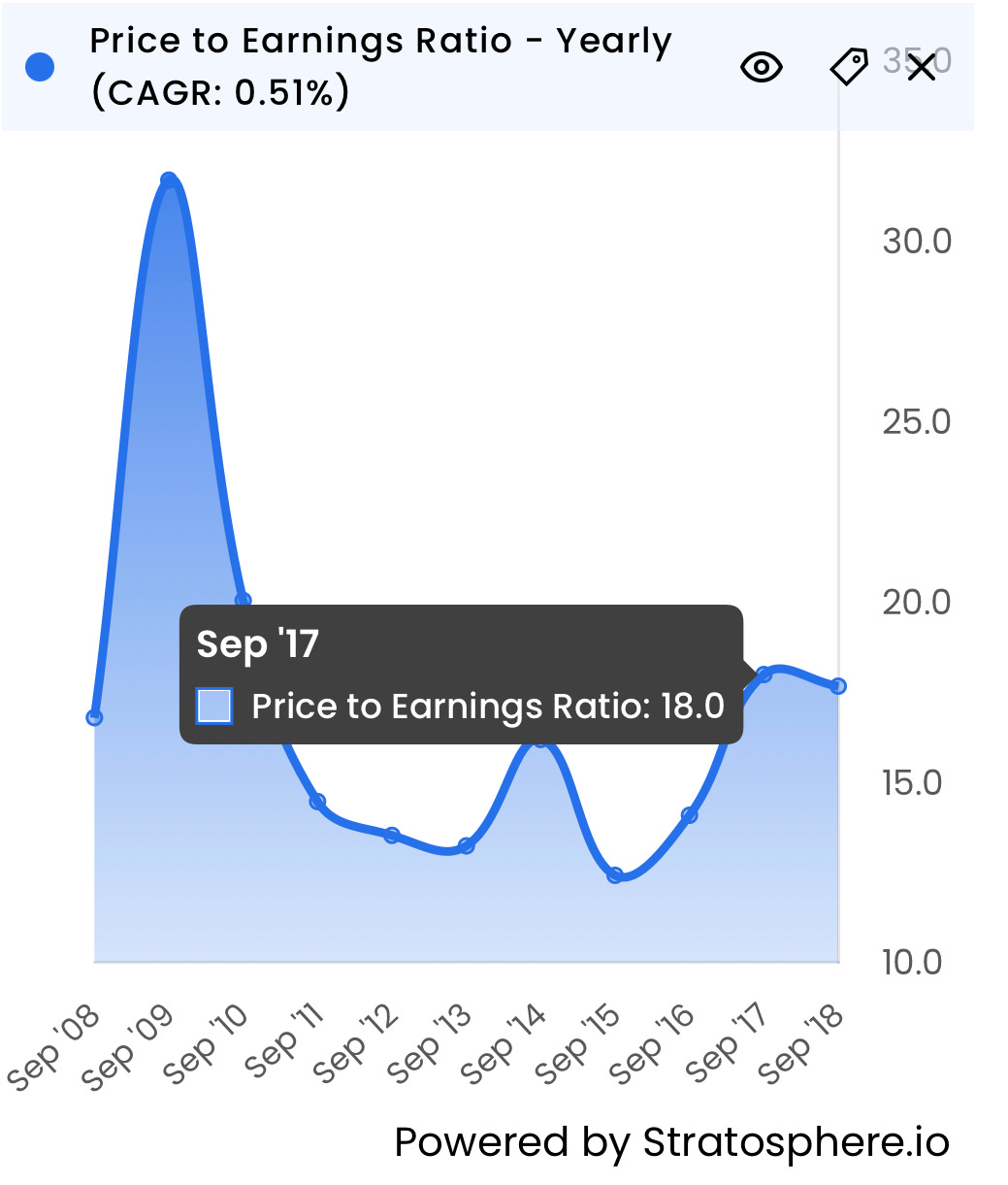
Task: Select the Sep '11 data point
Action: 317,802
